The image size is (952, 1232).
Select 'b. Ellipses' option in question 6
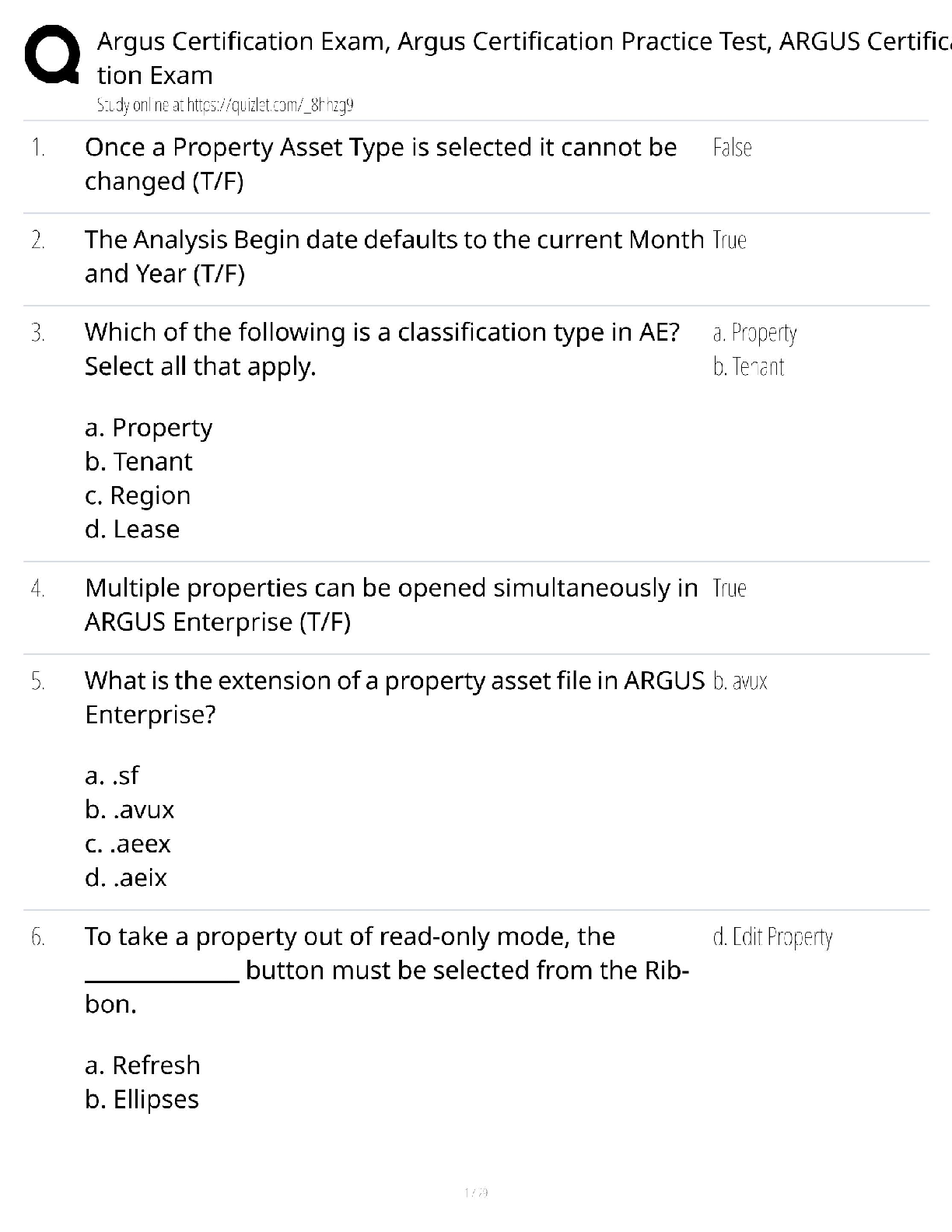142,1100
